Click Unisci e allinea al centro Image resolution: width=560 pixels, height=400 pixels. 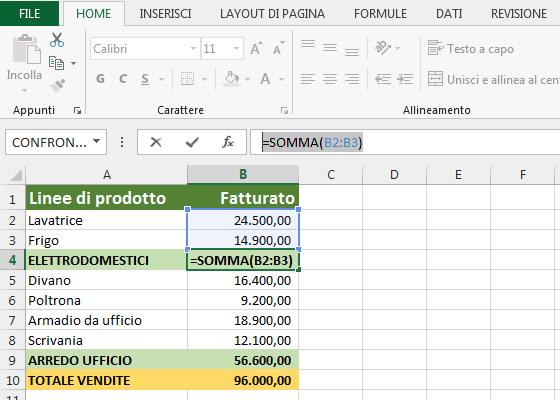point(494,79)
